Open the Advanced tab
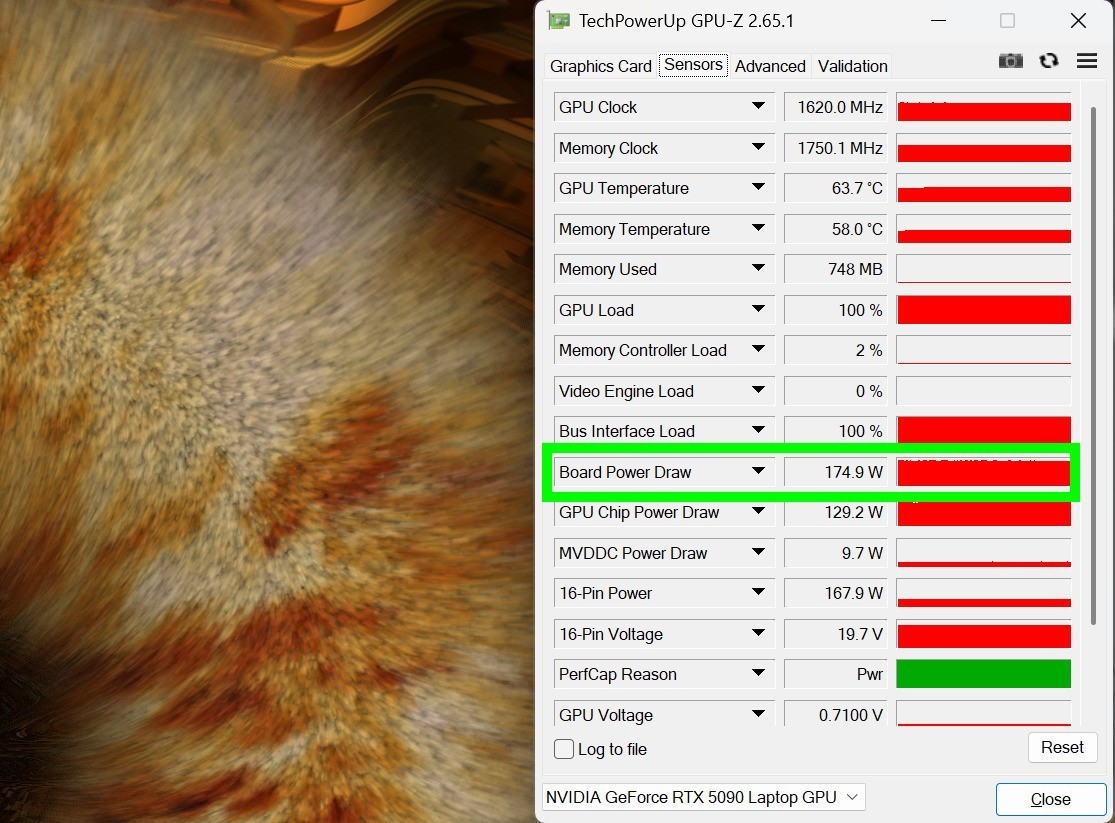Image resolution: width=1115 pixels, height=823 pixels. pos(770,66)
